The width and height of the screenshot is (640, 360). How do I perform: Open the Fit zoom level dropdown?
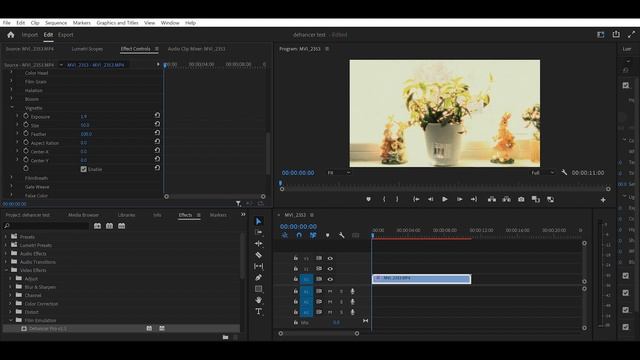click(339, 173)
